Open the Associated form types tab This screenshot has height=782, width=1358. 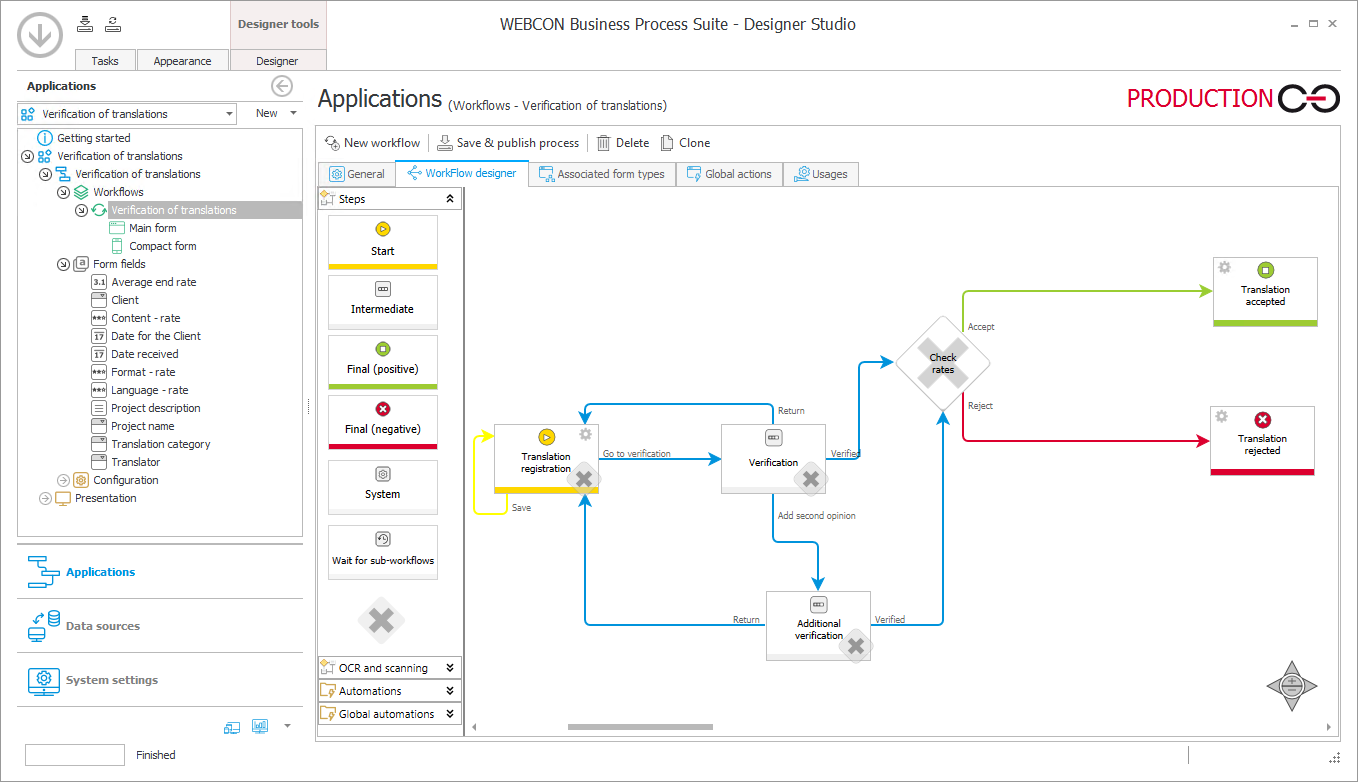[x=602, y=174]
